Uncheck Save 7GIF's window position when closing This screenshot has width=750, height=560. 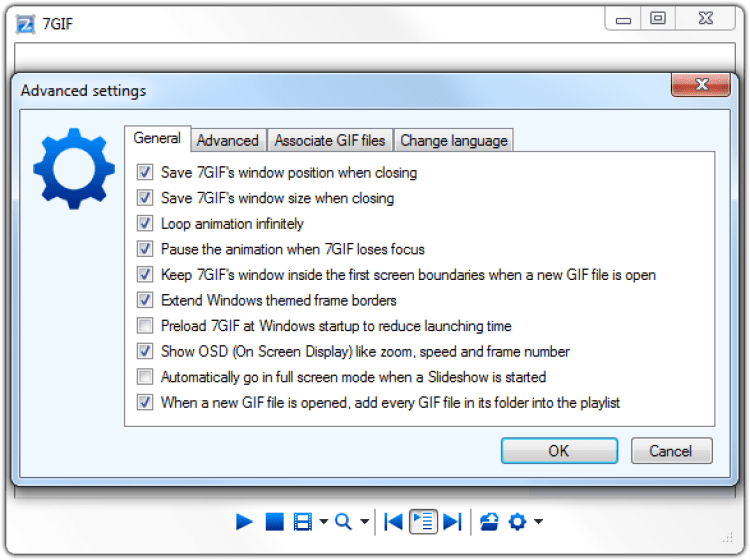click(145, 172)
